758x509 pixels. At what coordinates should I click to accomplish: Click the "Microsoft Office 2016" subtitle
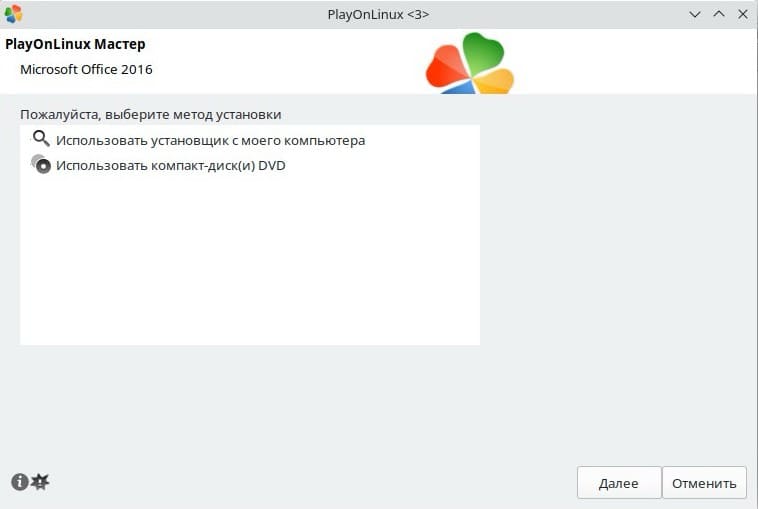pos(86,70)
